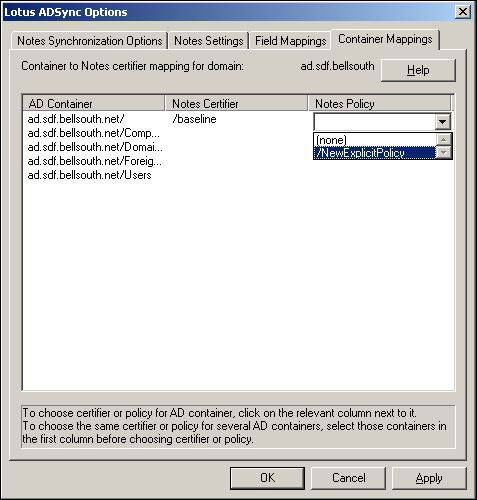Click the /baseline certifier cell

click(194, 119)
